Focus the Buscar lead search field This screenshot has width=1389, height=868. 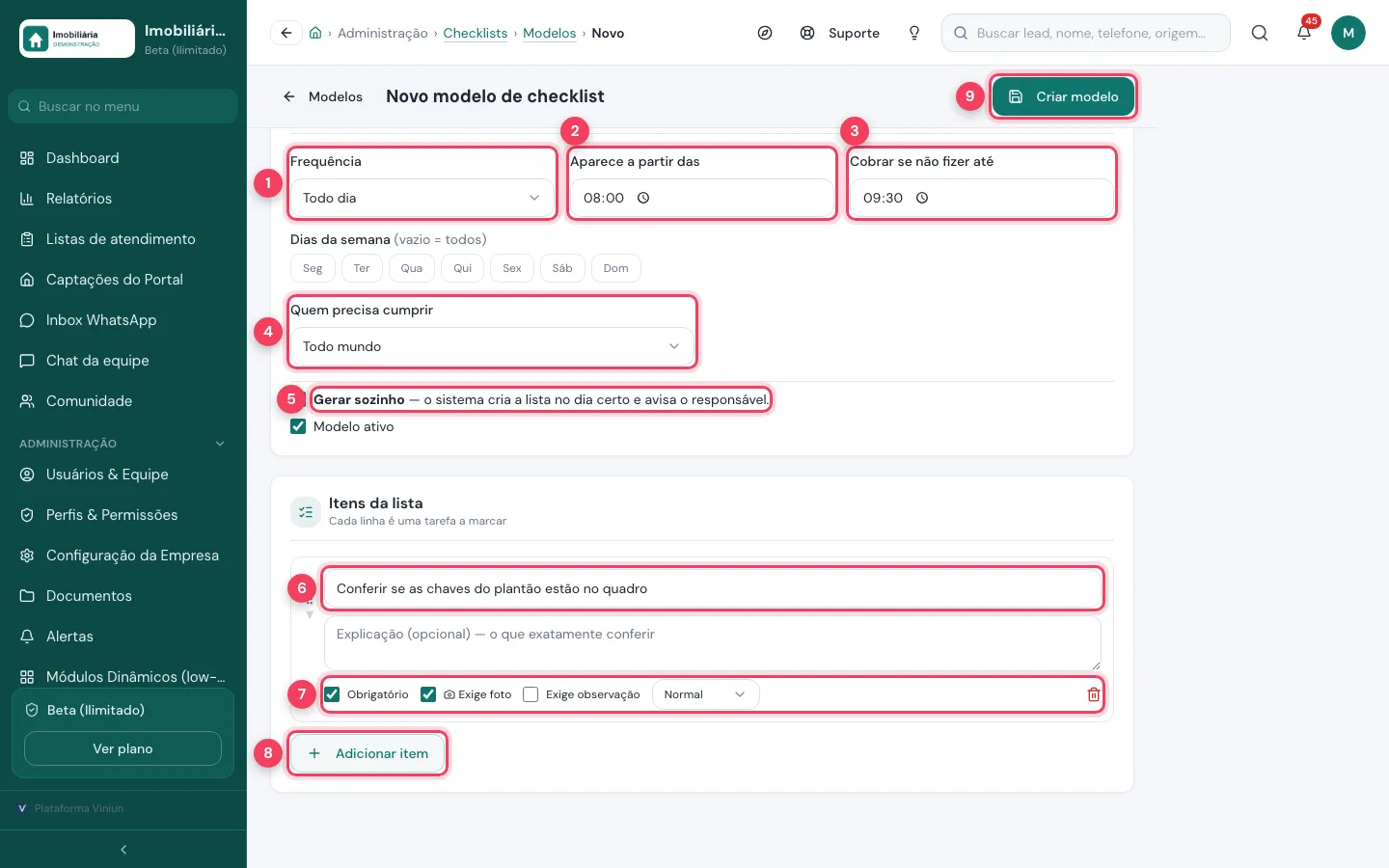(1086, 33)
